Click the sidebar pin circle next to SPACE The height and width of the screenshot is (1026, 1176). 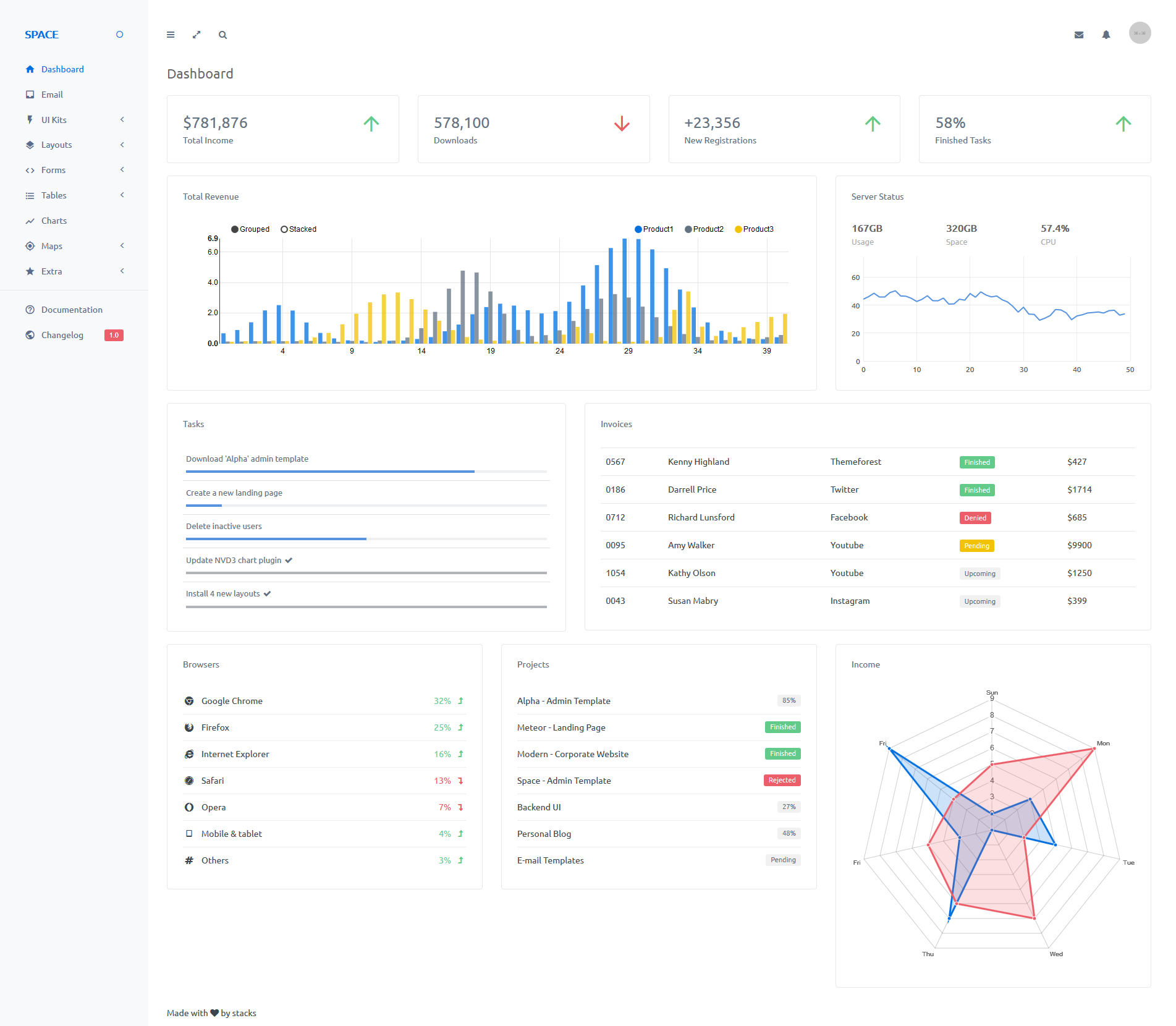click(120, 35)
